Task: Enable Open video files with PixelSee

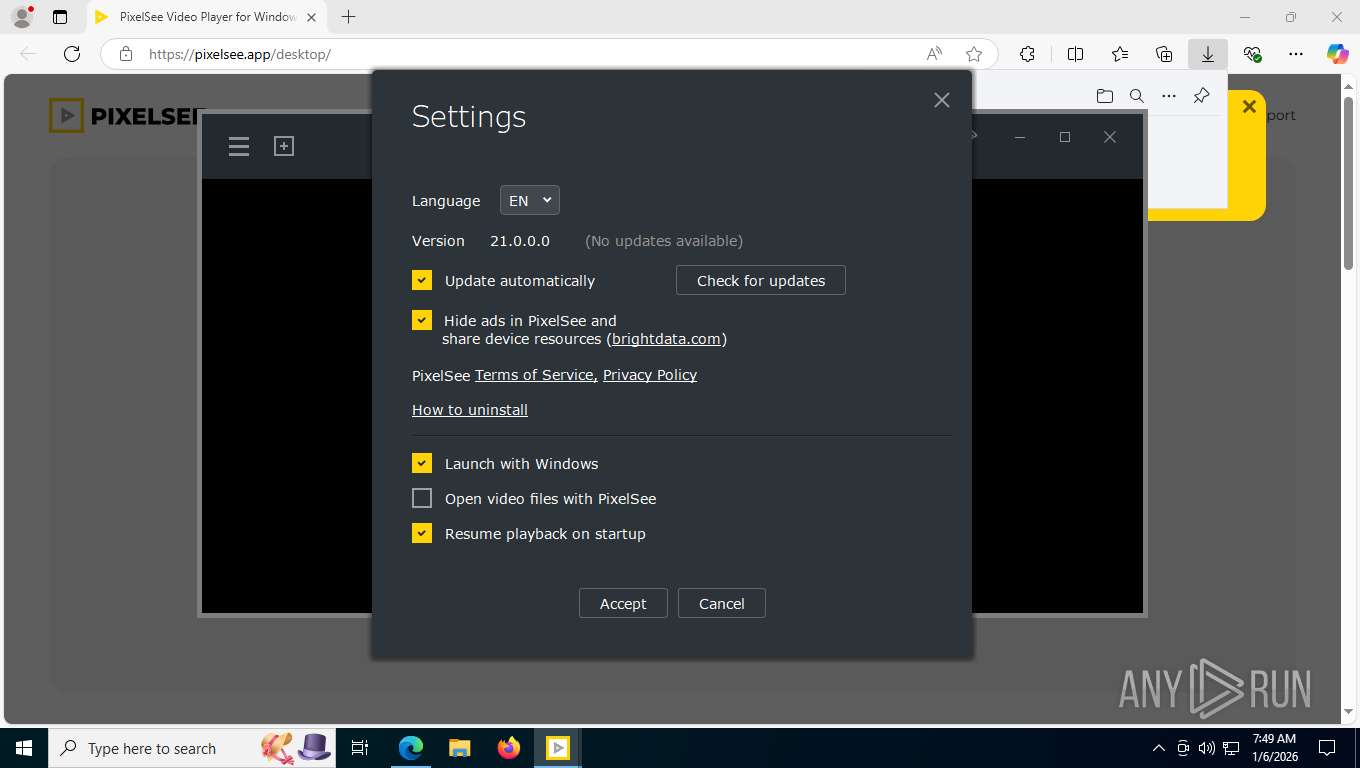Action: click(422, 499)
